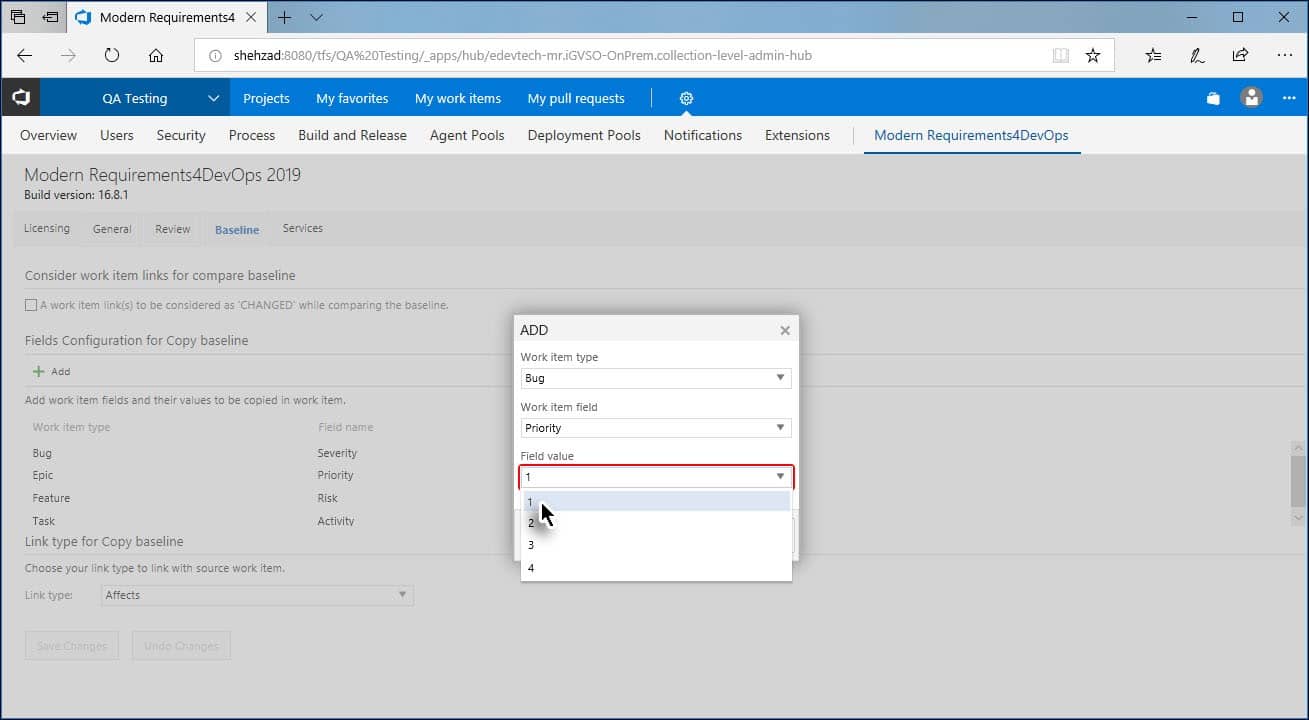Open the Link type dropdown showing Affects
1309x720 pixels.
point(257,595)
